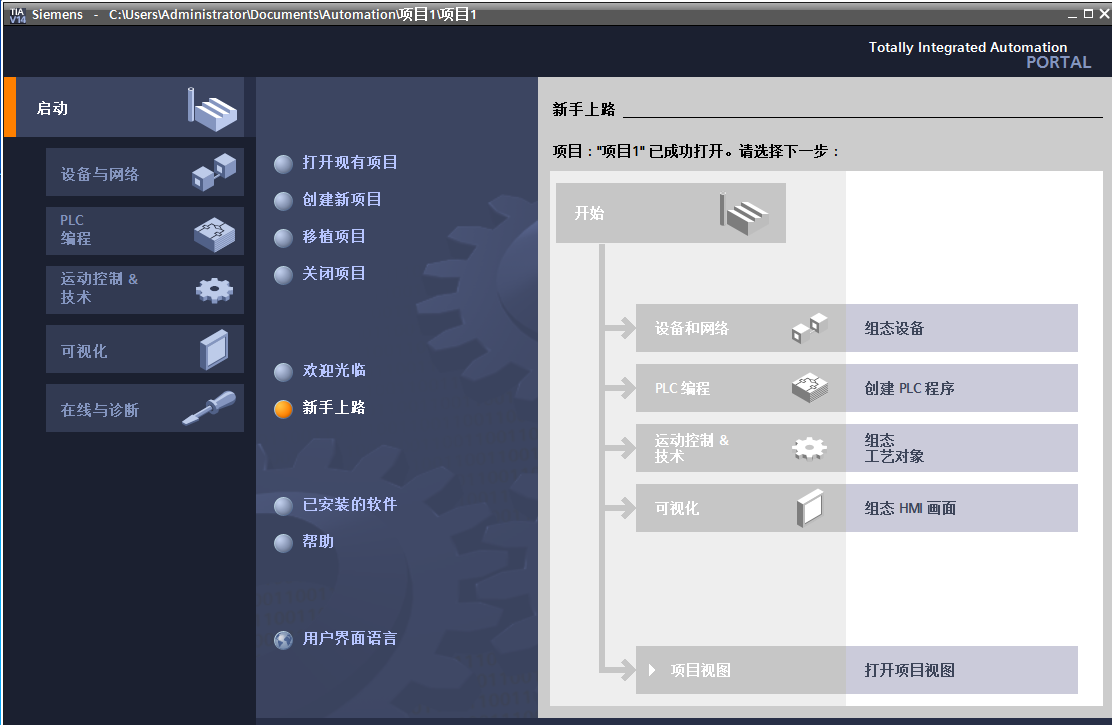Click the 打开项目视图 button
The height and width of the screenshot is (725, 1112).
click(x=962, y=670)
